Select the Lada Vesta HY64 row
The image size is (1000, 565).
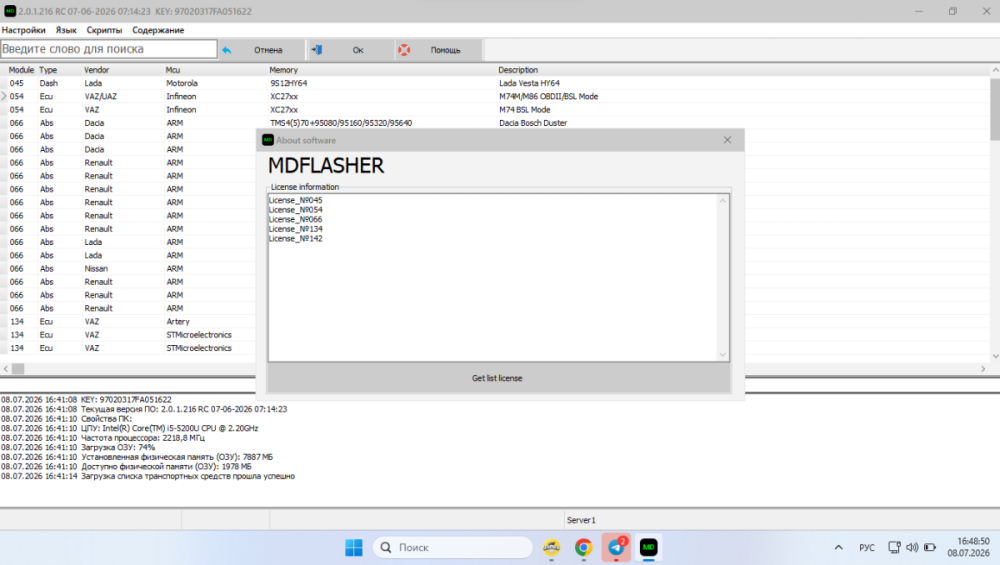[497, 83]
